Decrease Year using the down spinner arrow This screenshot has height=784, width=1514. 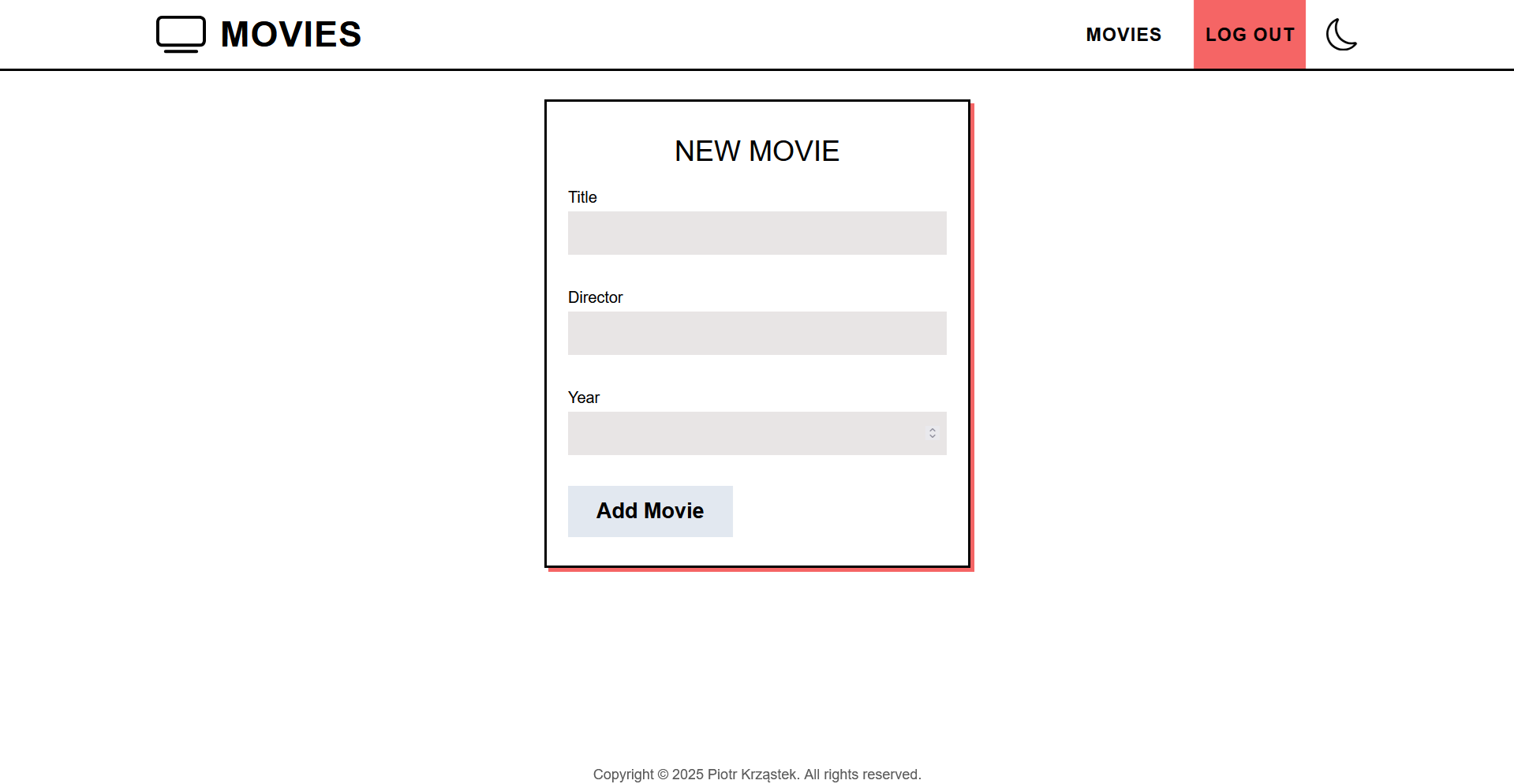coord(932,436)
